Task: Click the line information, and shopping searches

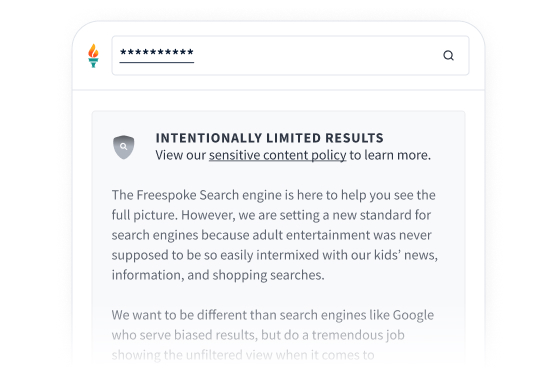Action: click(218, 275)
